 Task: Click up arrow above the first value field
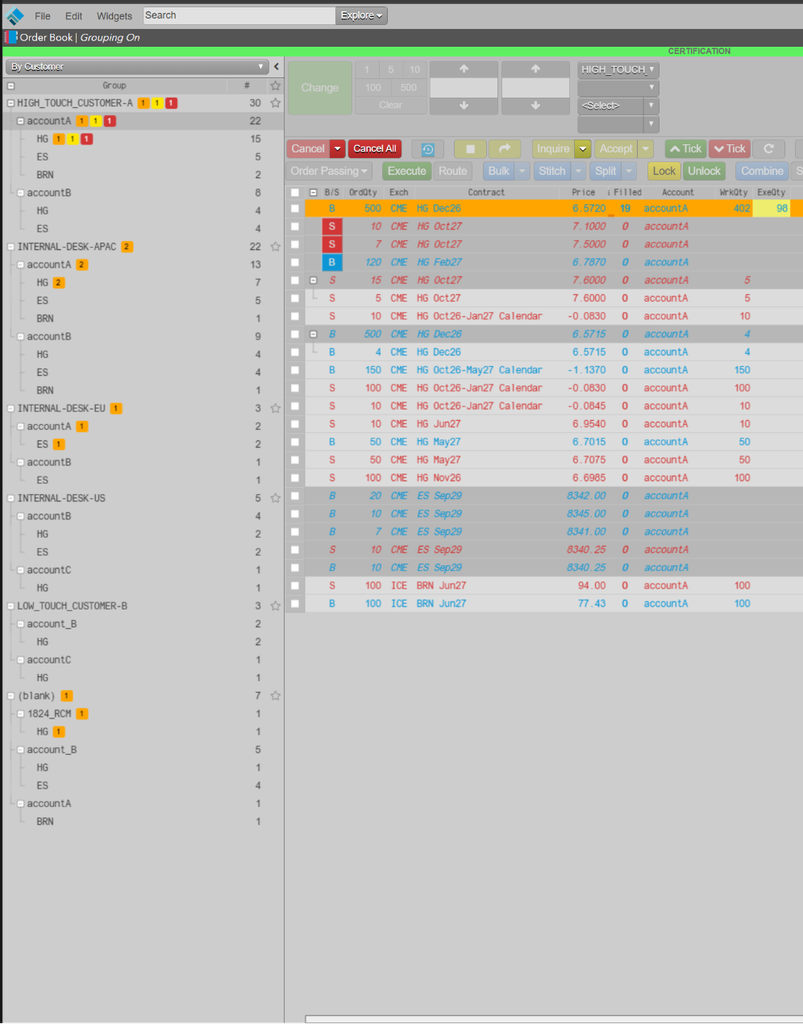coord(464,69)
